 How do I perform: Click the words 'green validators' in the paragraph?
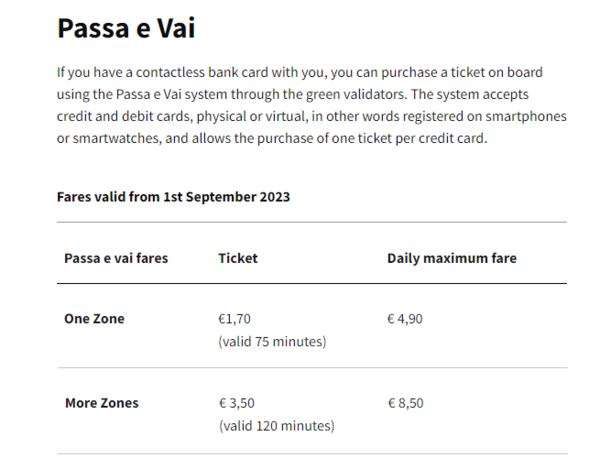tap(356, 94)
